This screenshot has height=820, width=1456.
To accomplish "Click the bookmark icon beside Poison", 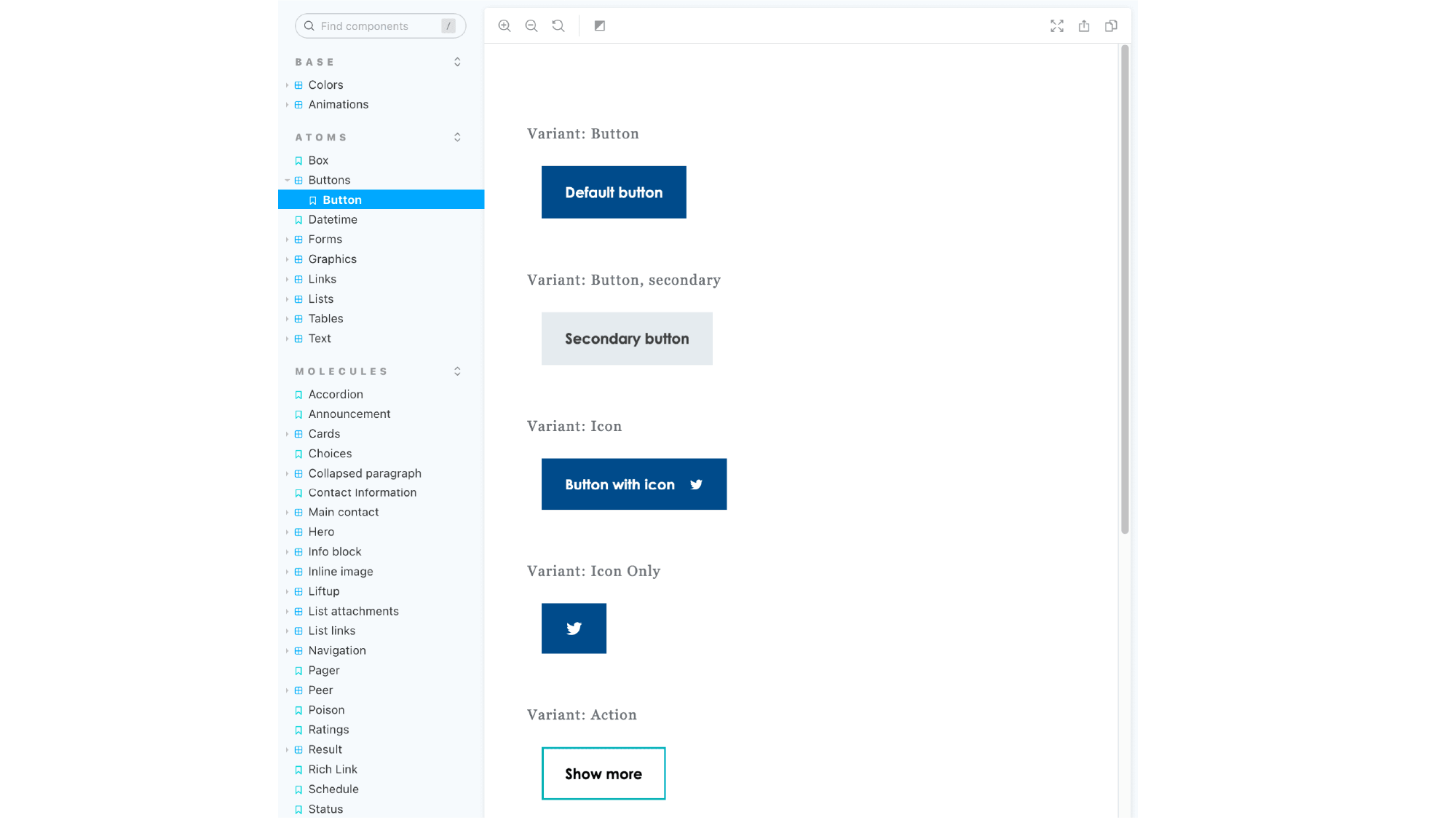I will point(298,710).
